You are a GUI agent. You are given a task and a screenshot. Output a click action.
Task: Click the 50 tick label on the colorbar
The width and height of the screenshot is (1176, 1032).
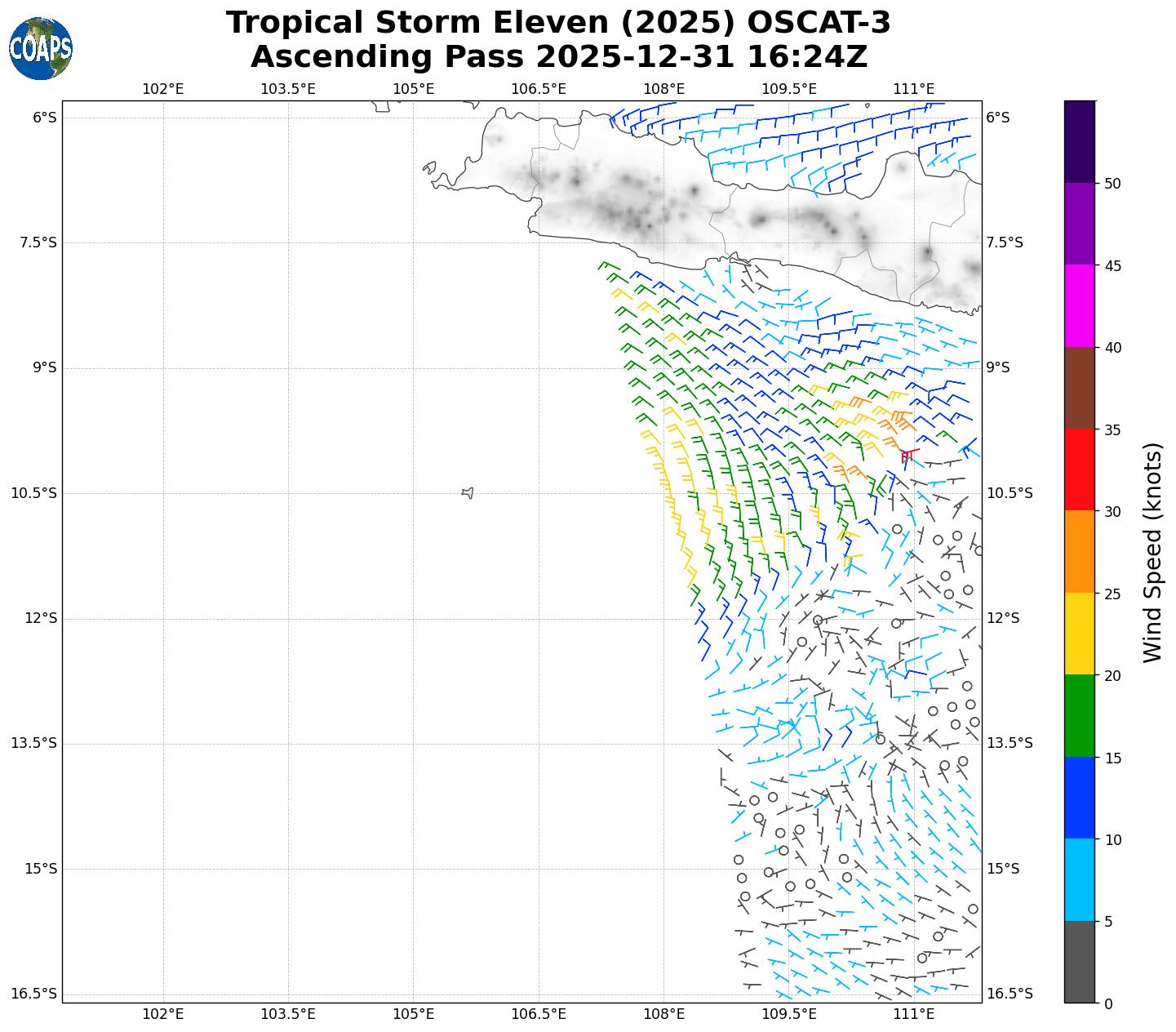1112,184
